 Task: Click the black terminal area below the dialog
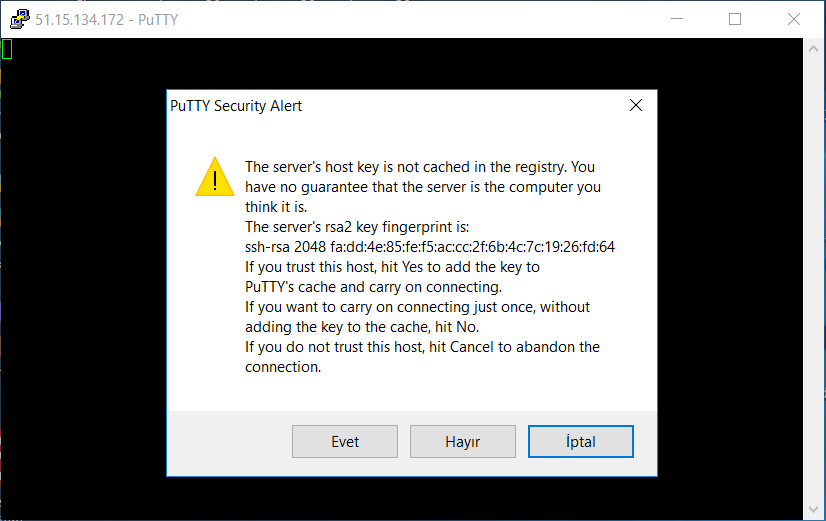[411, 498]
